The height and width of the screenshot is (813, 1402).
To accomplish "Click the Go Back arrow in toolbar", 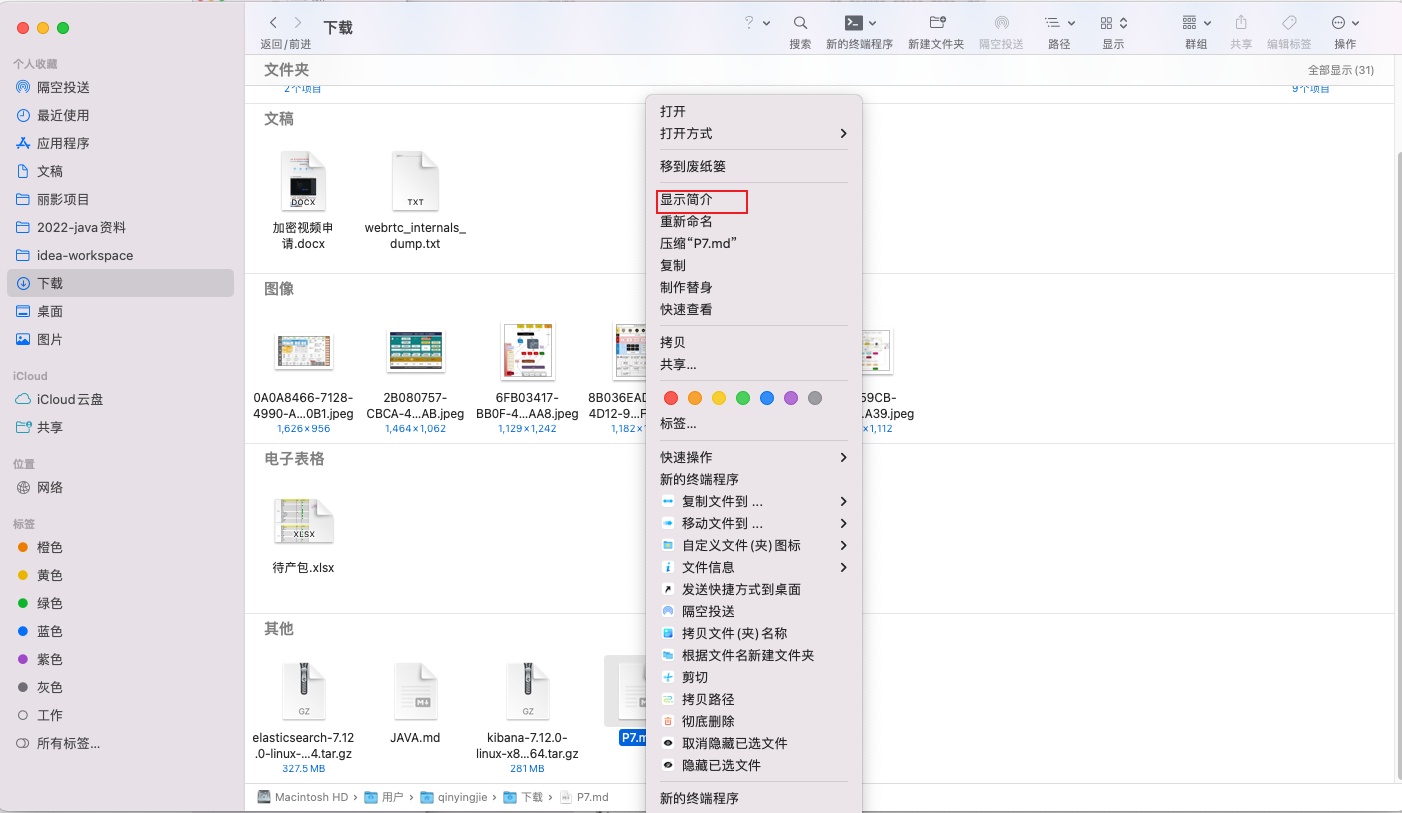I will pyautogui.click(x=273, y=23).
